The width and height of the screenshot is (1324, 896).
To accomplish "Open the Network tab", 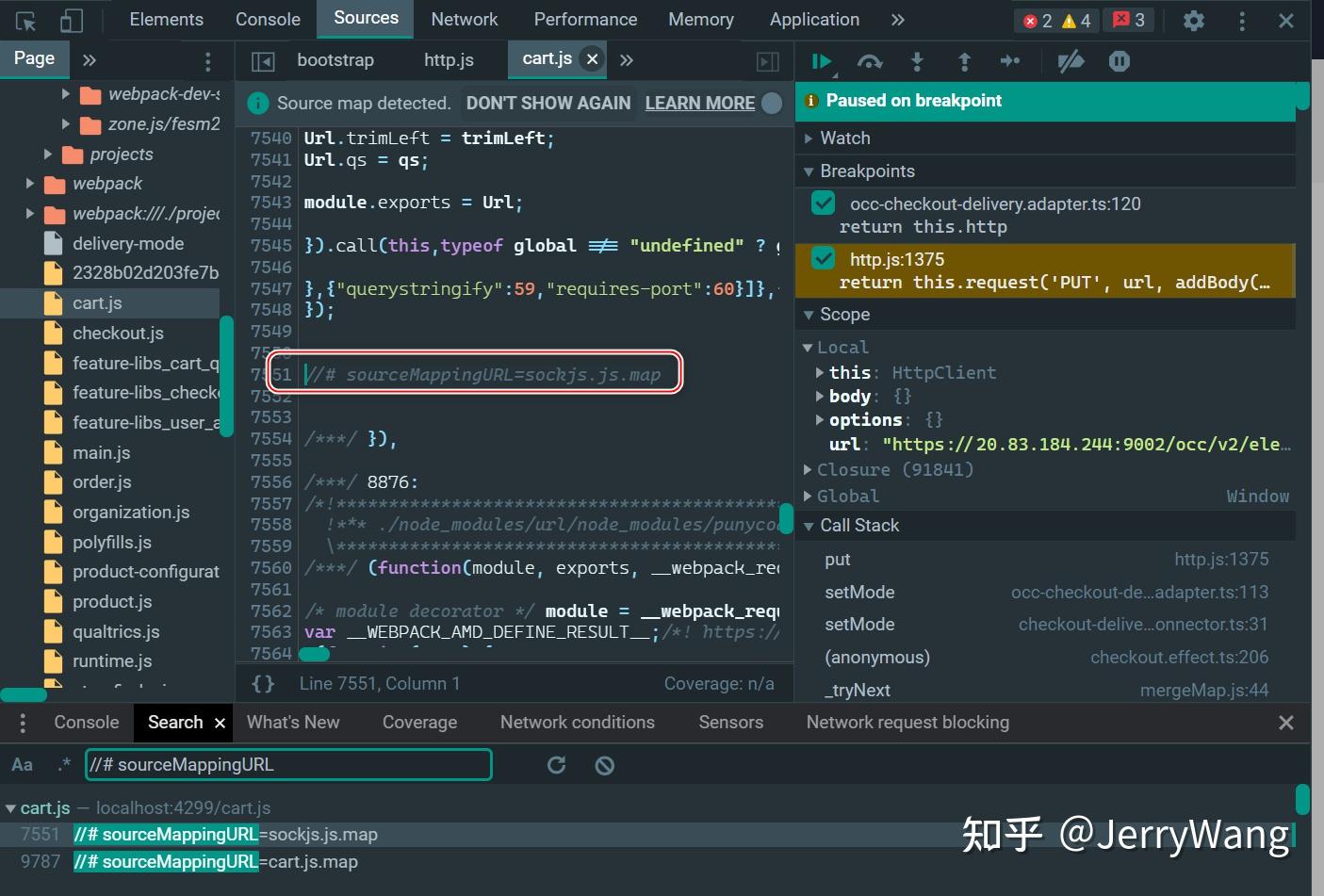I will (465, 20).
